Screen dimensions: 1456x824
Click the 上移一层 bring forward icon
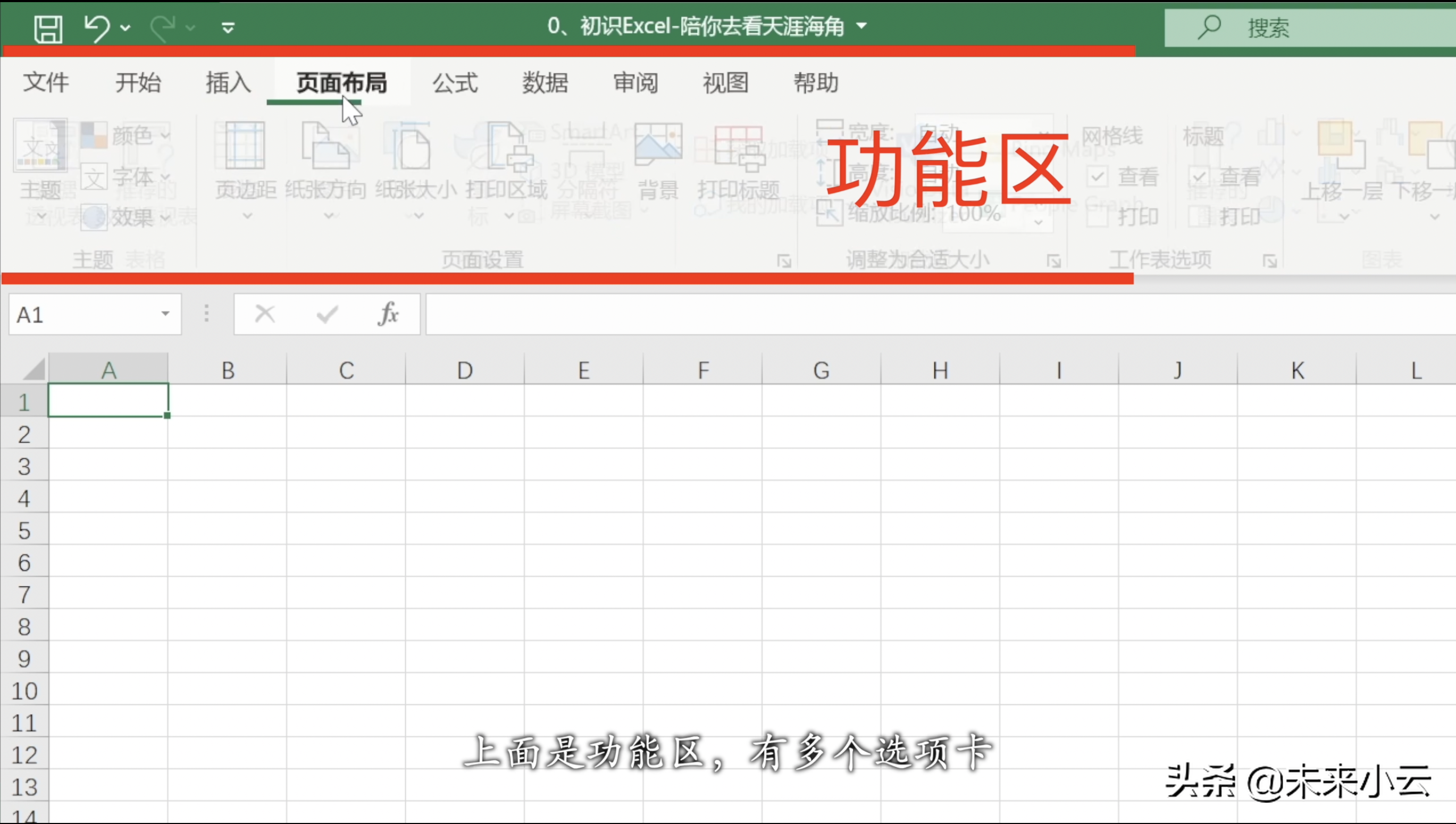tap(1341, 146)
